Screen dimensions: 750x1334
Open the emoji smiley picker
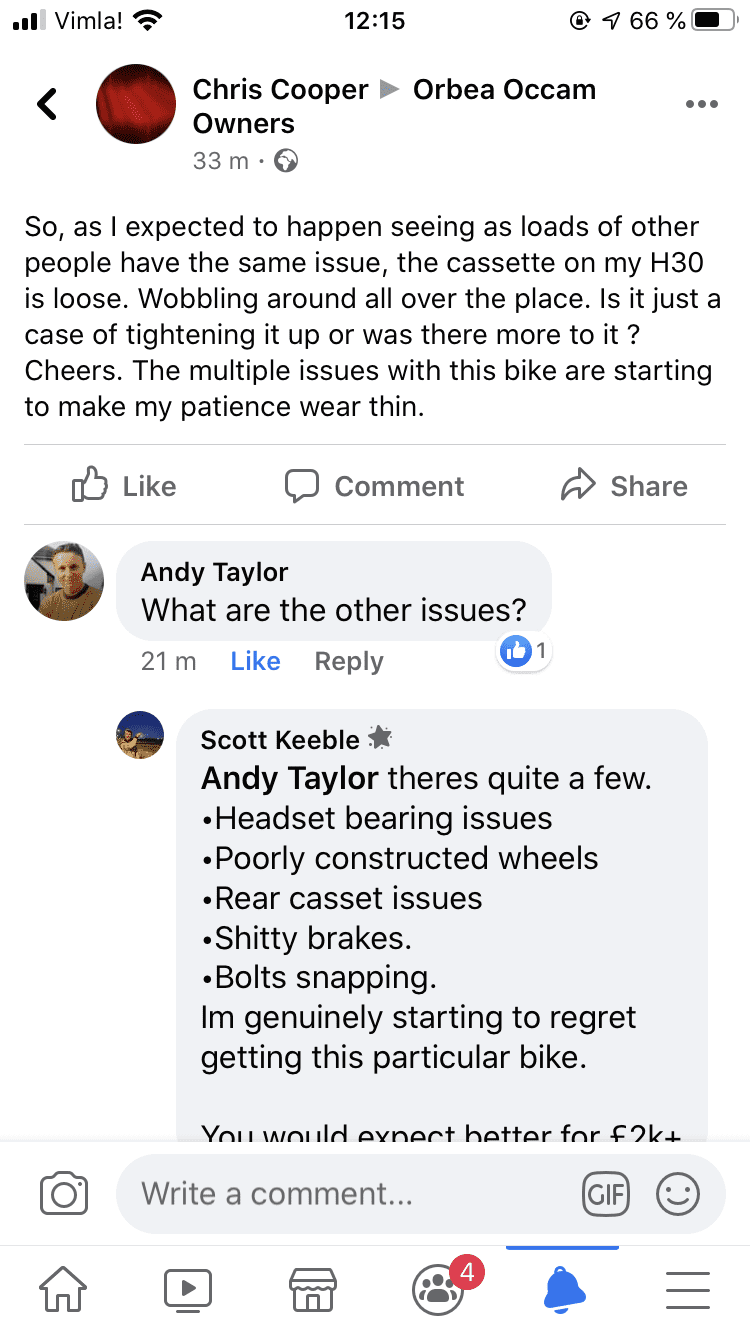(678, 1193)
